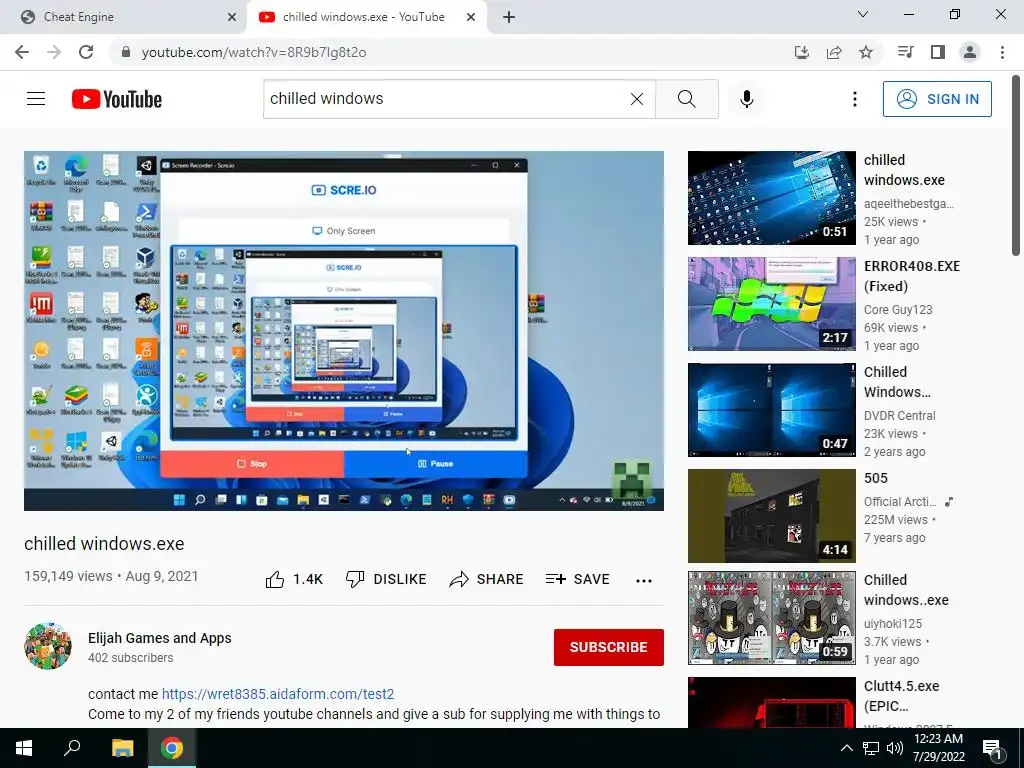This screenshot has height=768, width=1024.
Task: Save video to a playlist
Action: coord(578,579)
